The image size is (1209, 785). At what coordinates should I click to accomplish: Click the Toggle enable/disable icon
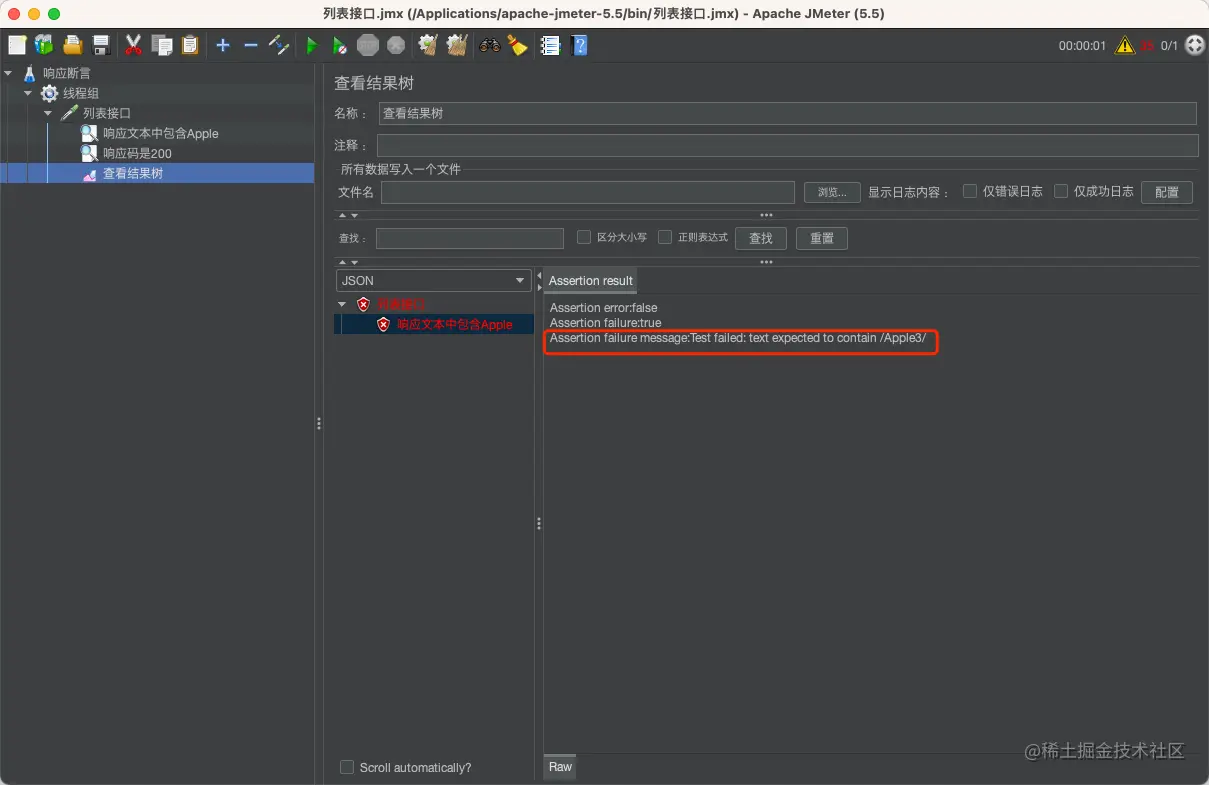pyautogui.click(x=279, y=45)
